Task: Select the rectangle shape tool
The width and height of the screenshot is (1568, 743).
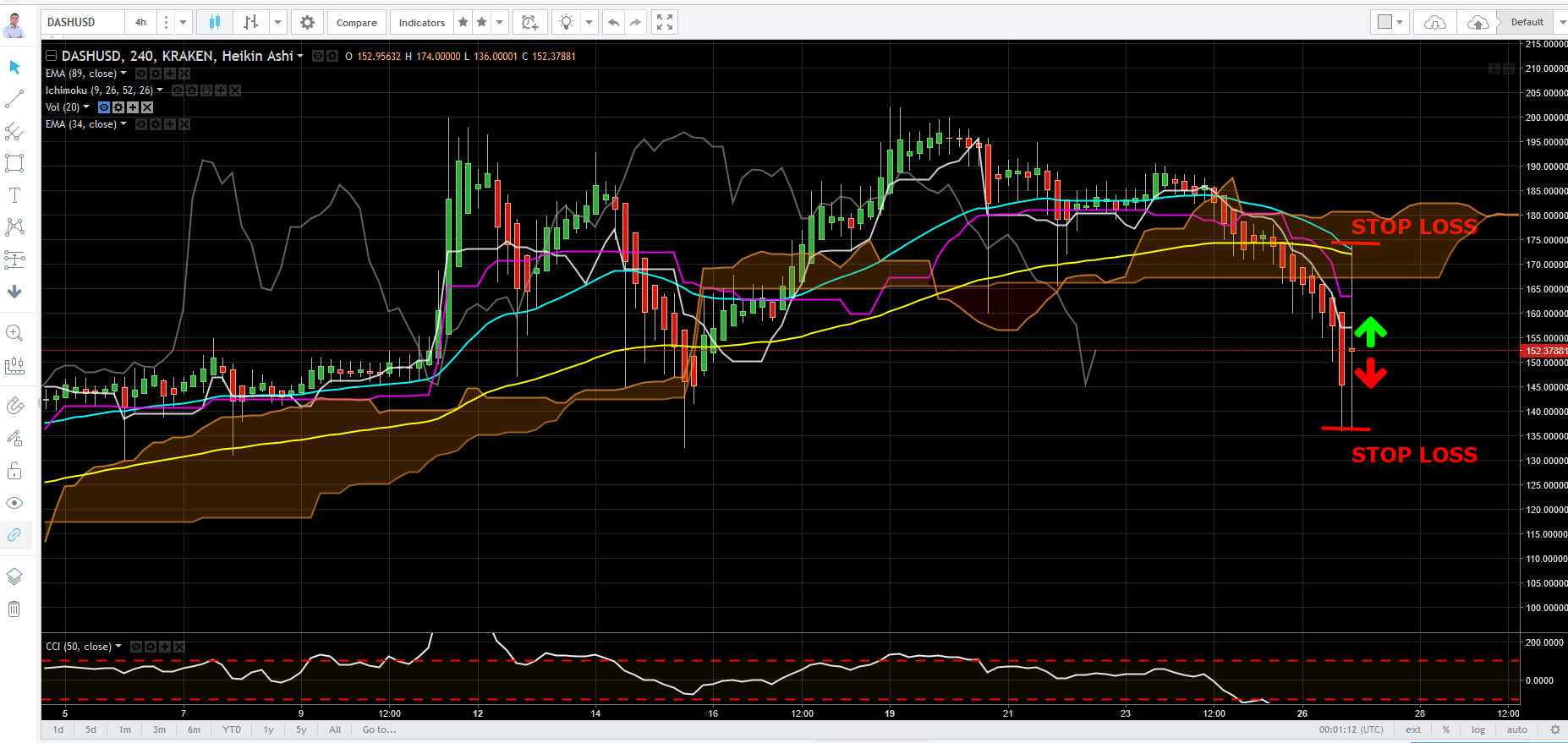Action: [x=14, y=163]
